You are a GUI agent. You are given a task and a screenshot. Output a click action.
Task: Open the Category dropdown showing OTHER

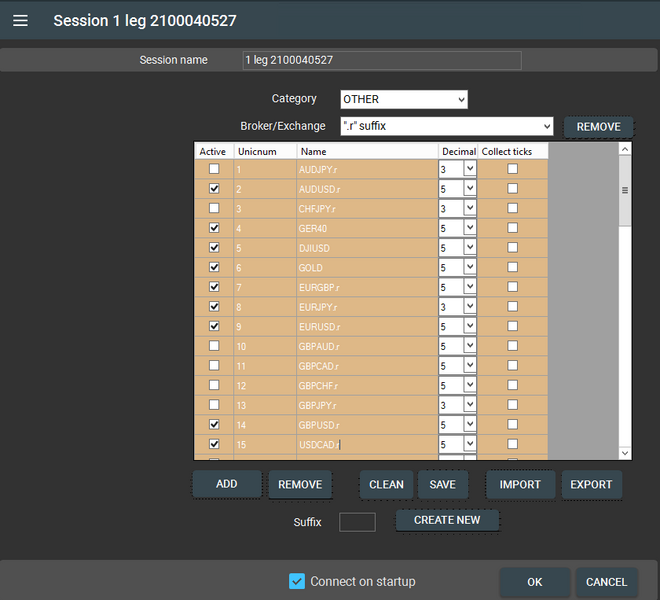click(x=403, y=99)
